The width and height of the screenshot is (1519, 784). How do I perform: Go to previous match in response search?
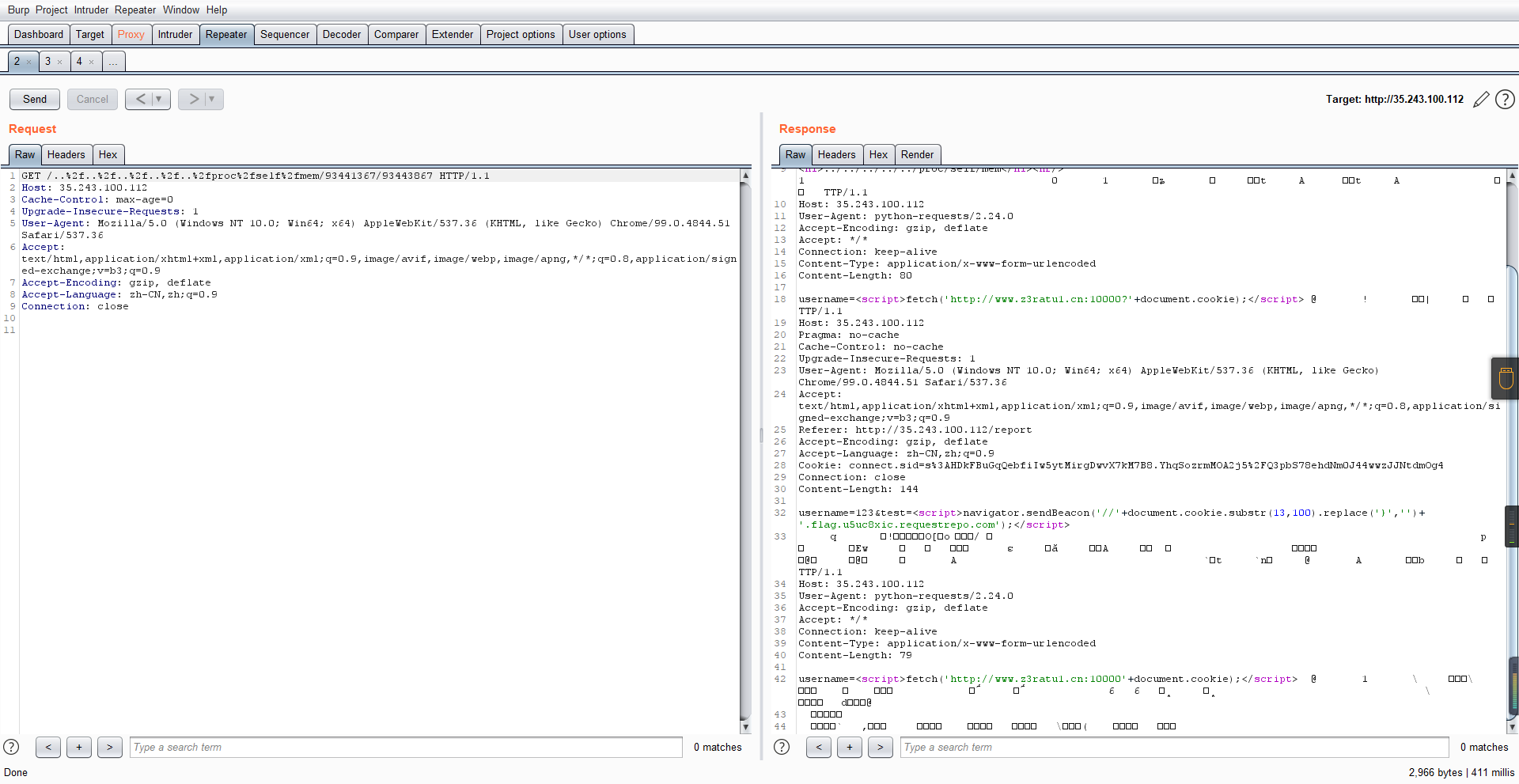(x=819, y=747)
